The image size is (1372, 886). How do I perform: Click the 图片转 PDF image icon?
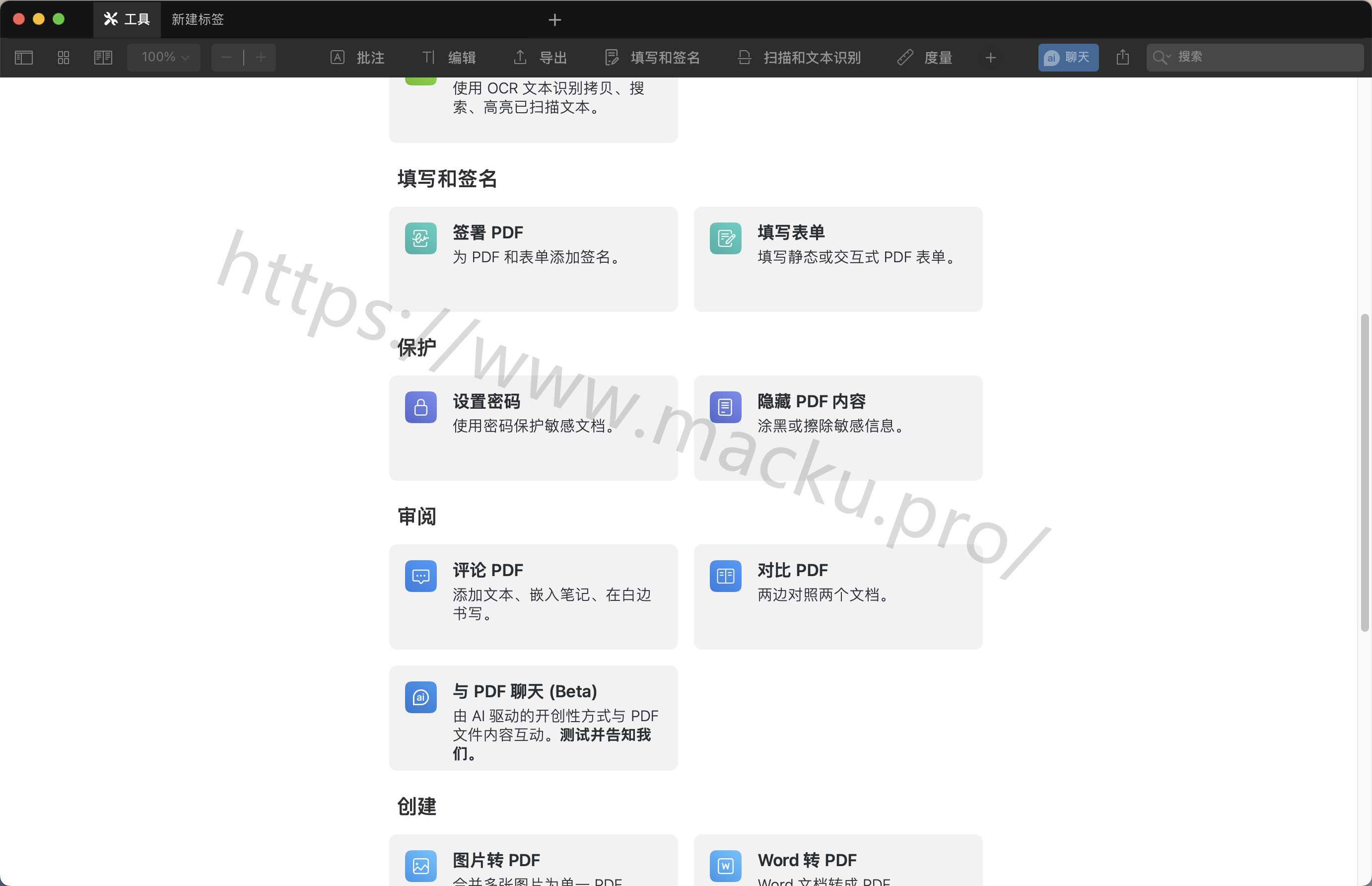coord(421,866)
